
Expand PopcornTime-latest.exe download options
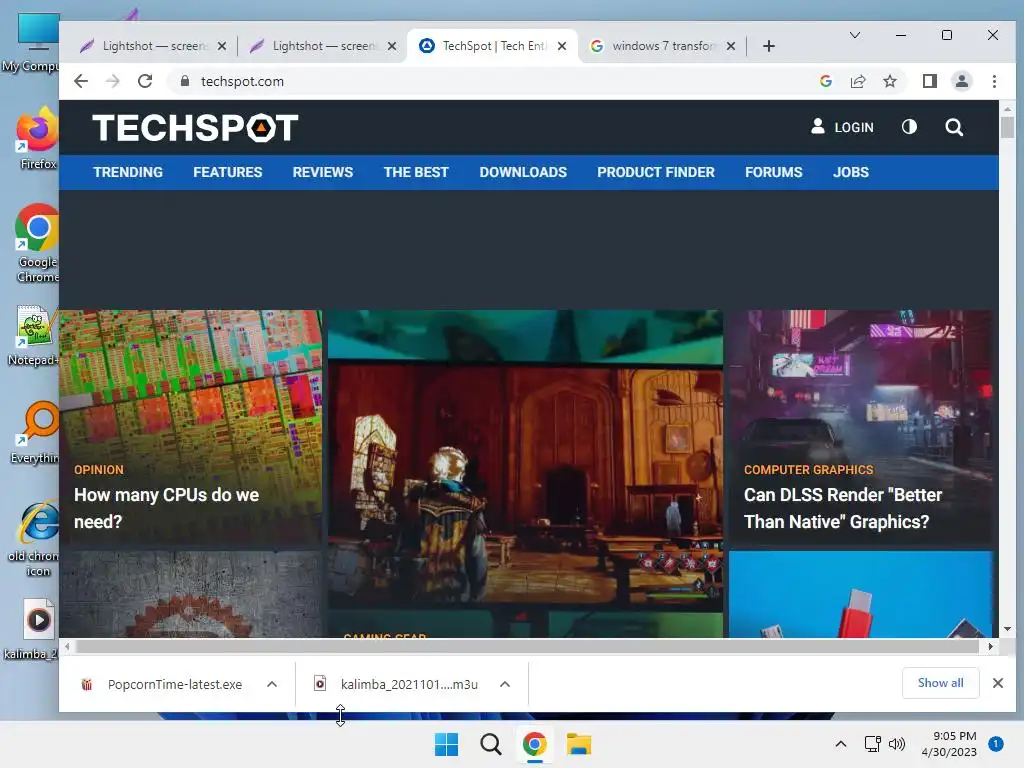point(272,684)
